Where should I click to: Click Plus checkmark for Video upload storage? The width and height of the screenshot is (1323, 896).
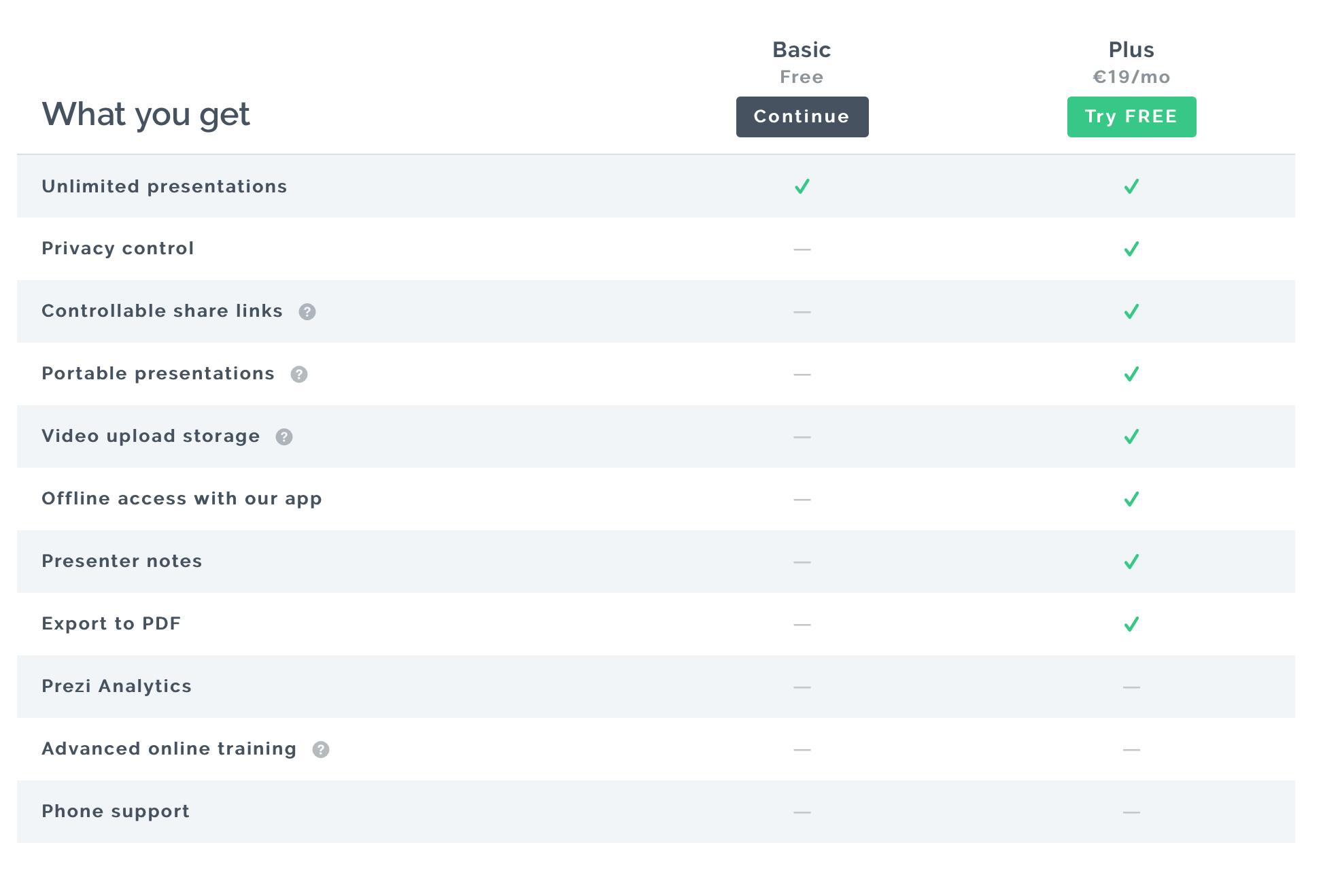(1131, 436)
